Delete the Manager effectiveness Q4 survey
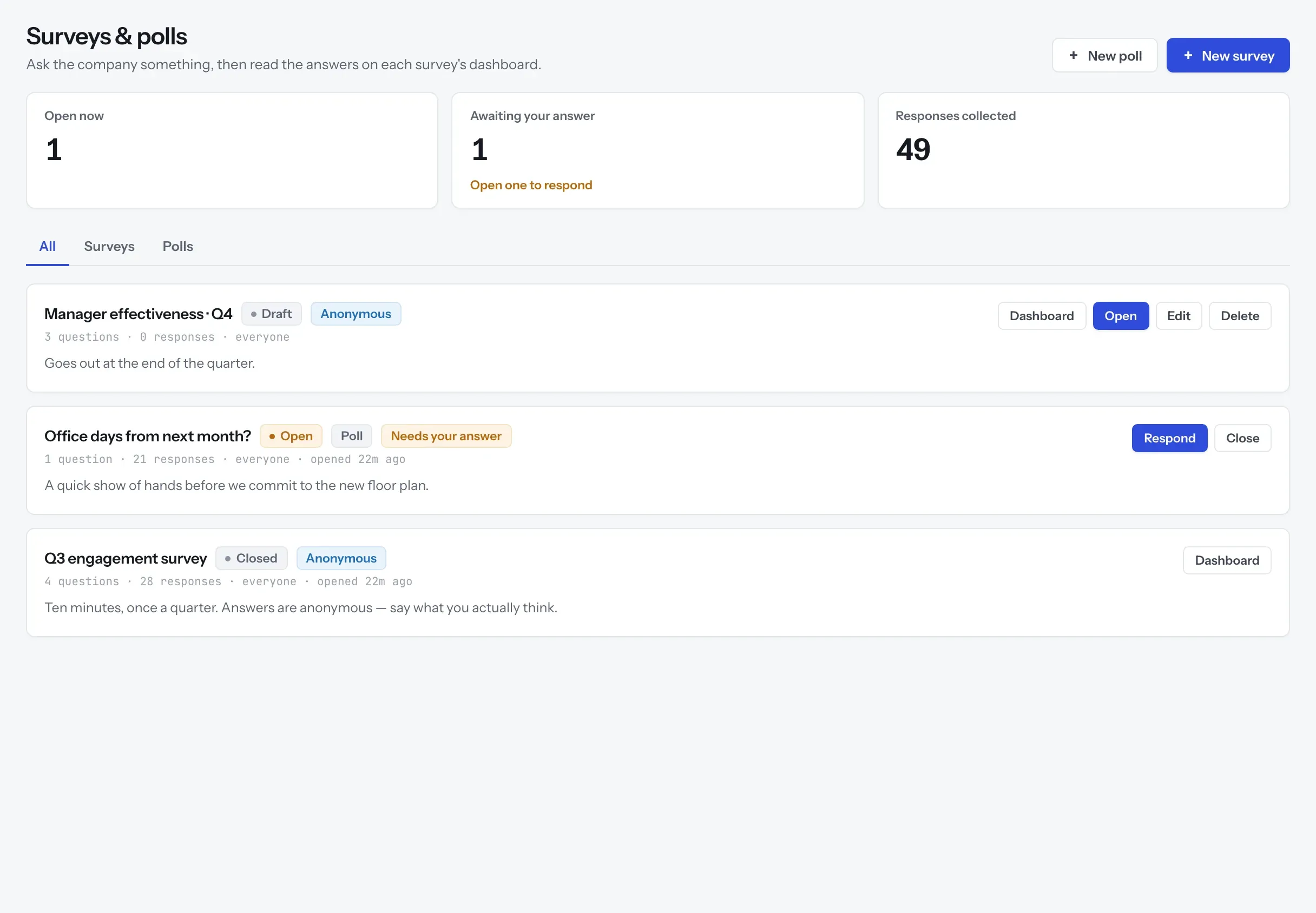1316x913 pixels. pyautogui.click(x=1240, y=316)
